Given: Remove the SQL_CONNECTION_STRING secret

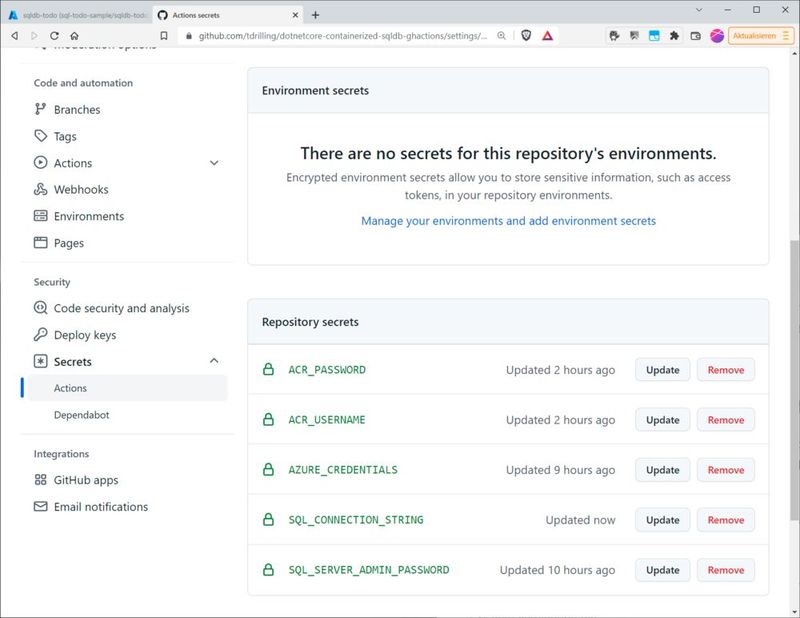Looking at the screenshot, I should pos(726,520).
